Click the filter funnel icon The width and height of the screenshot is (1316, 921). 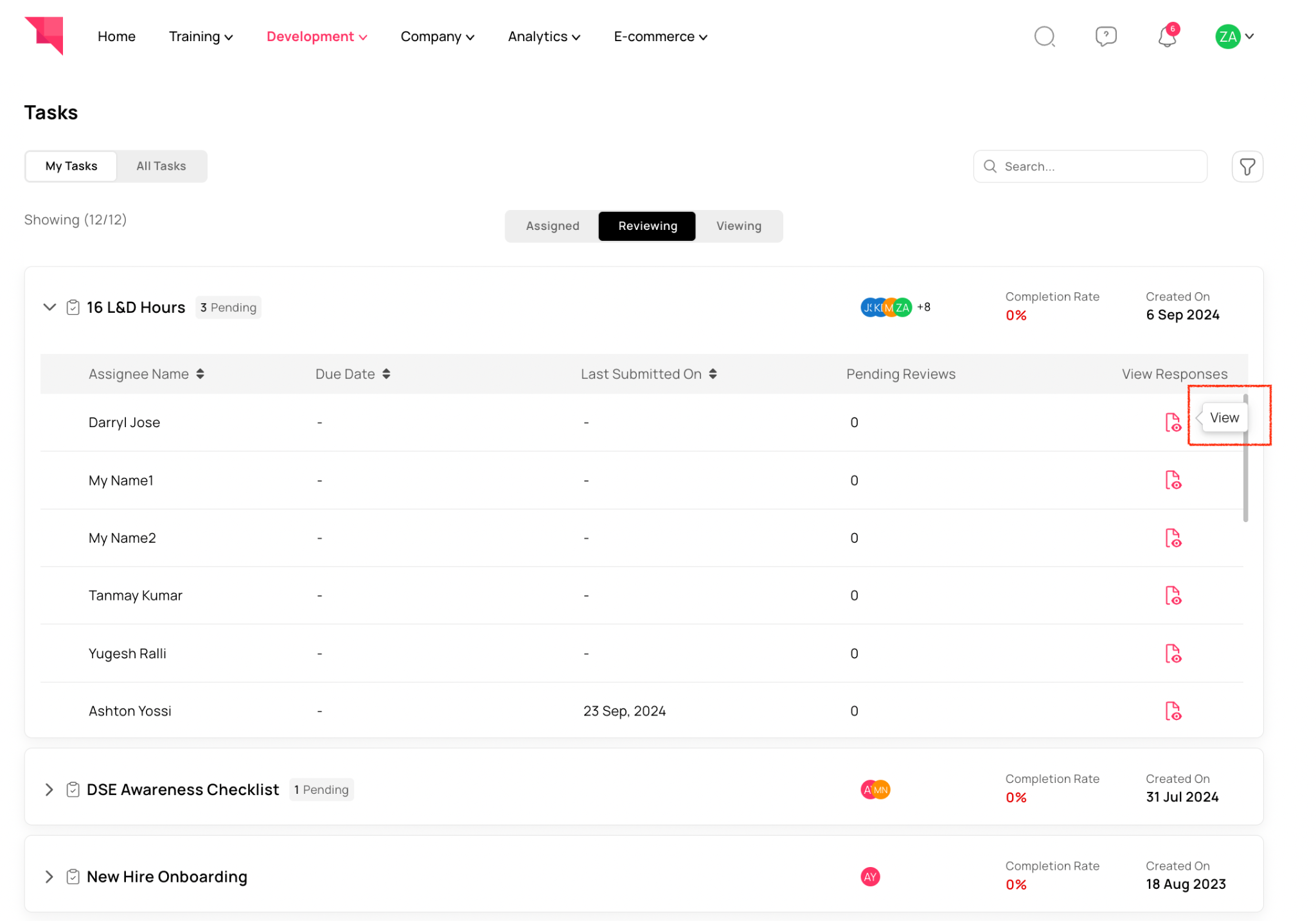(x=1247, y=167)
